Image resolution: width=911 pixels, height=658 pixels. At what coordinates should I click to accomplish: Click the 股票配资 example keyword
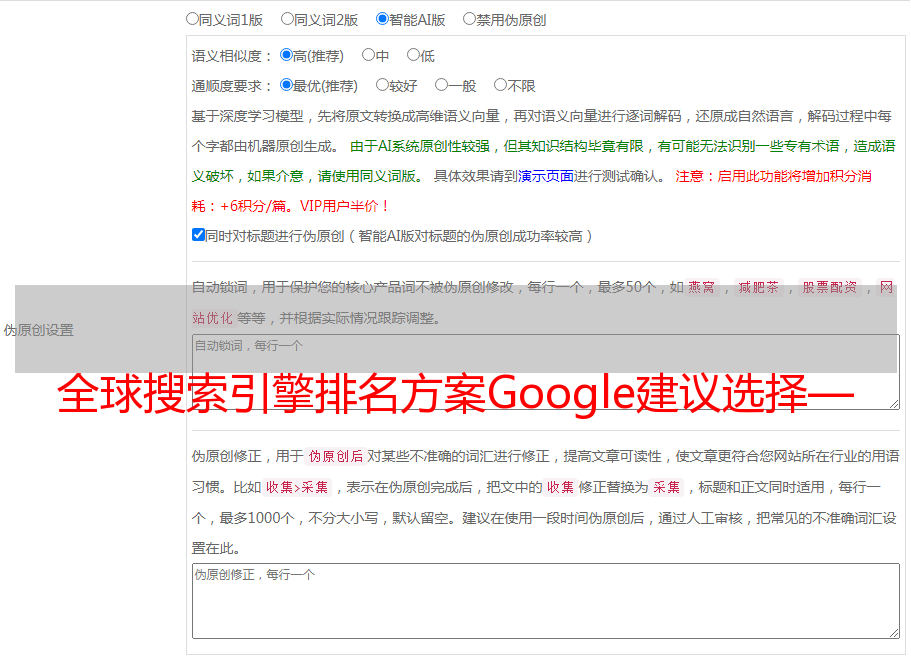point(830,287)
